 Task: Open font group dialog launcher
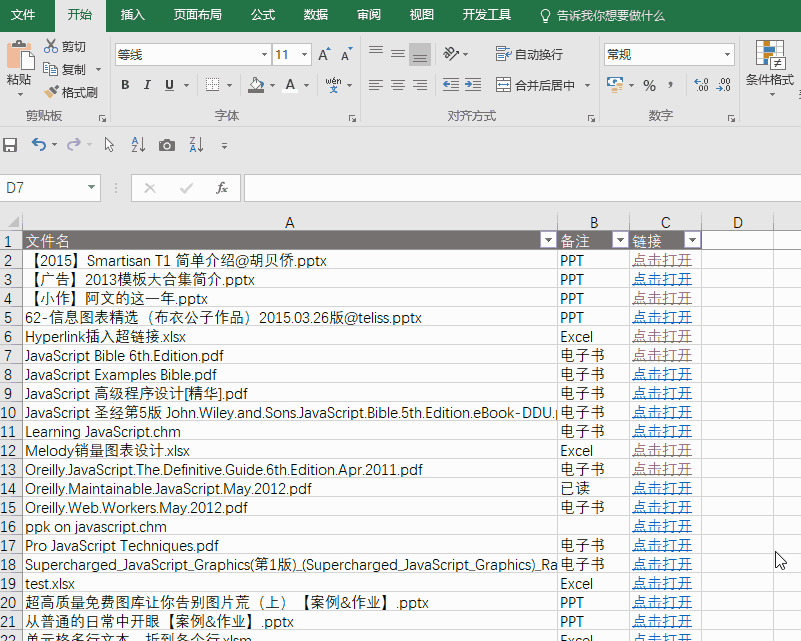(x=352, y=118)
